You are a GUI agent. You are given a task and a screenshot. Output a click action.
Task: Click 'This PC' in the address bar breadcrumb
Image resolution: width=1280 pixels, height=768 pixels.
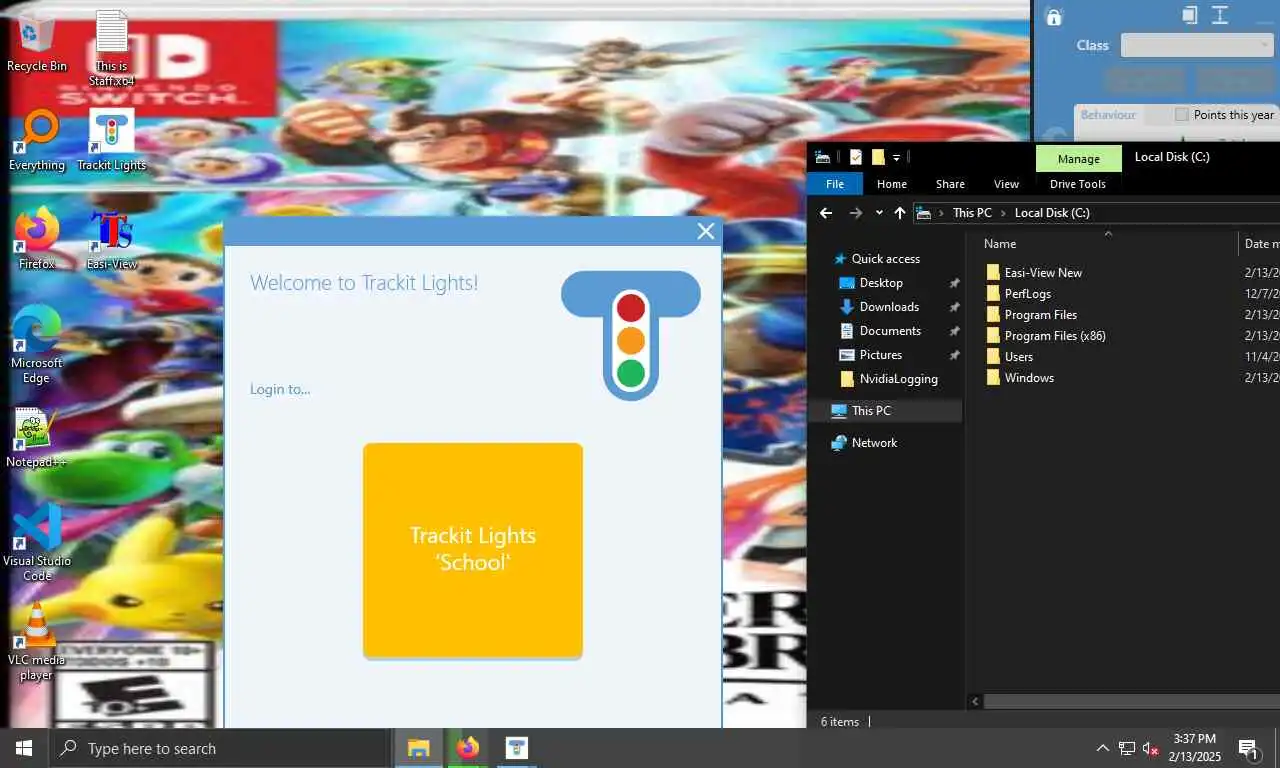click(972, 213)
